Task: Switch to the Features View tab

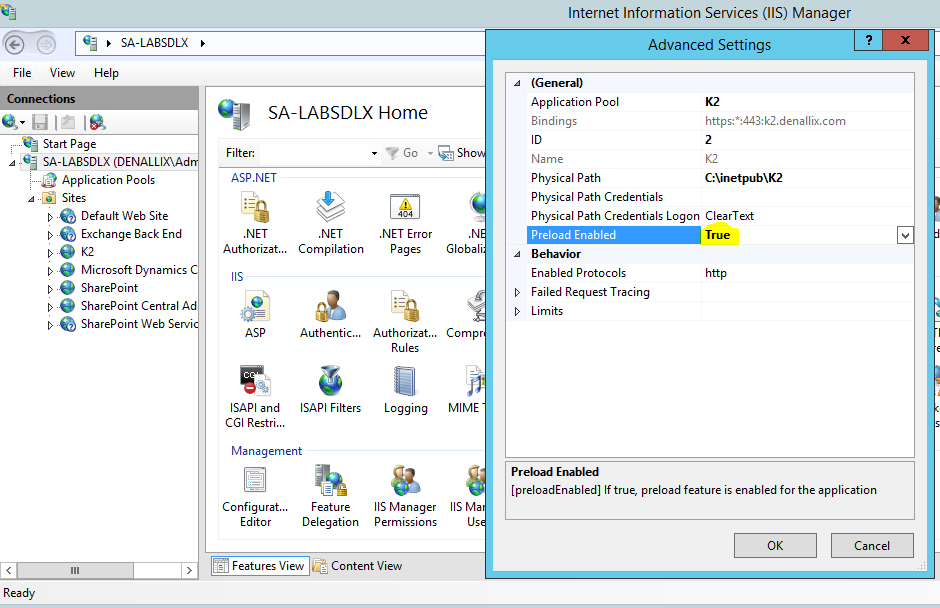Action: point(260,565)
